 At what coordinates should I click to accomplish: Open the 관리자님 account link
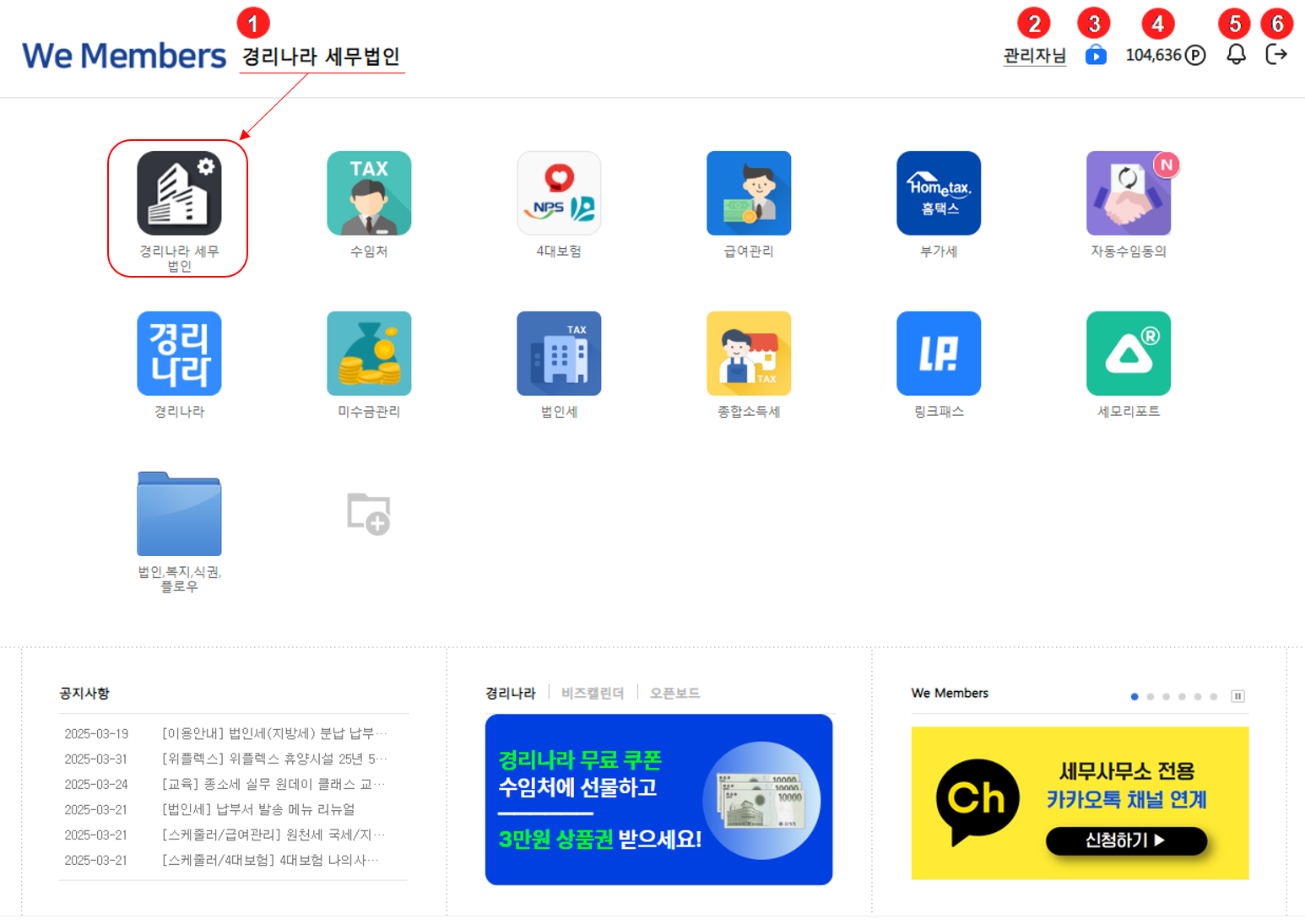[1034, 56]
